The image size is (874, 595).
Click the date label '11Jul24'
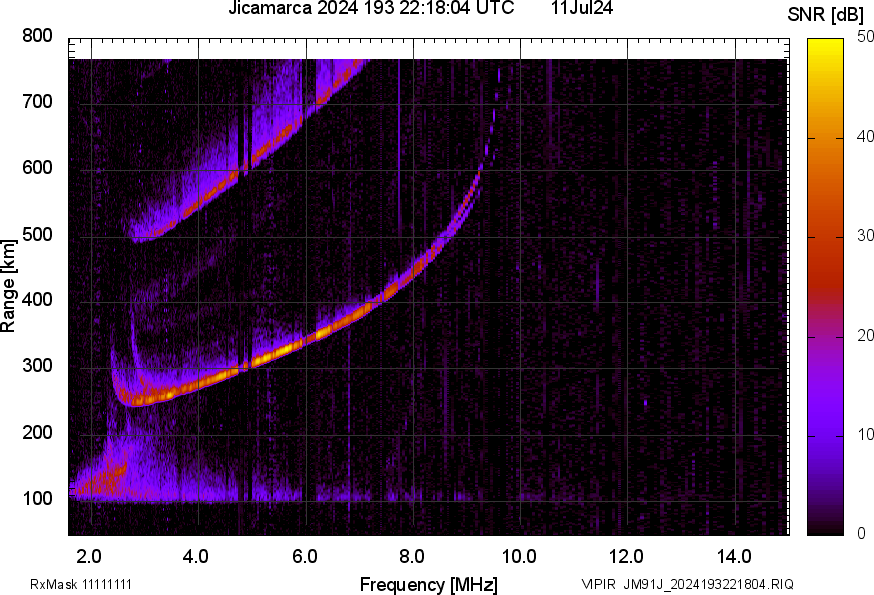pos(582,8)
